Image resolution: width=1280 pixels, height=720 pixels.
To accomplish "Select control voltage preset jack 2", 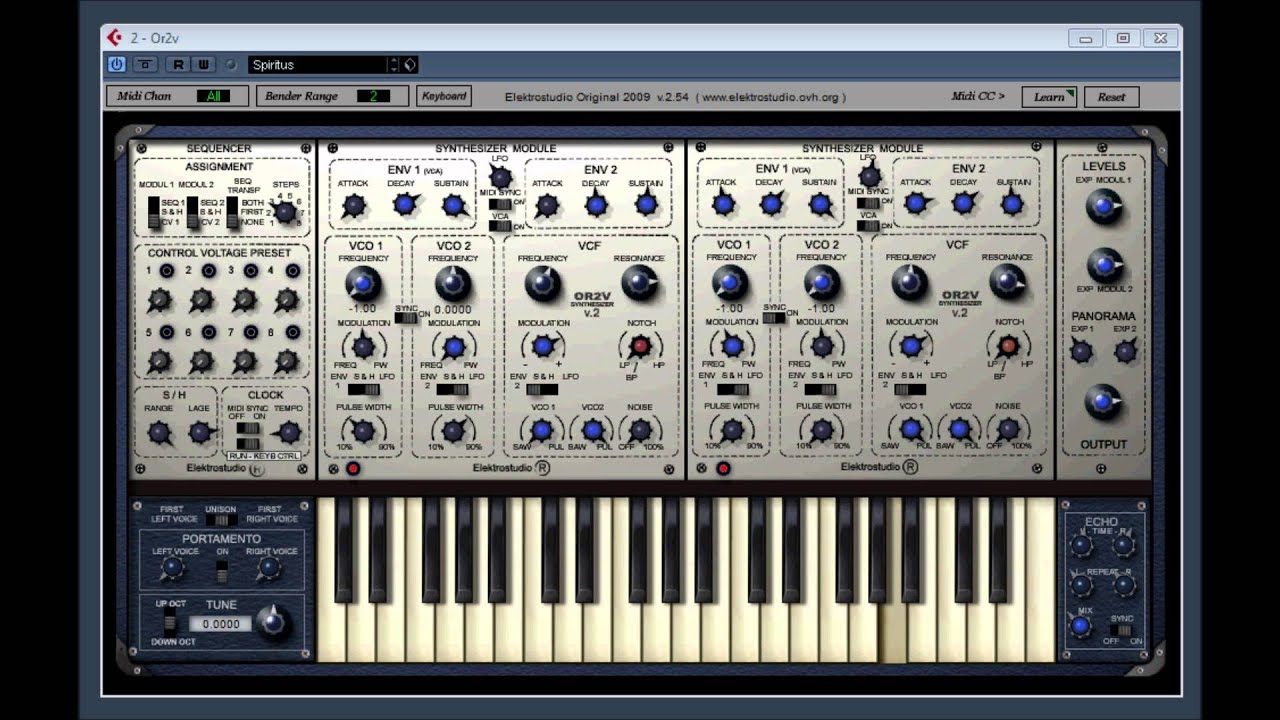I will [209, 271].
